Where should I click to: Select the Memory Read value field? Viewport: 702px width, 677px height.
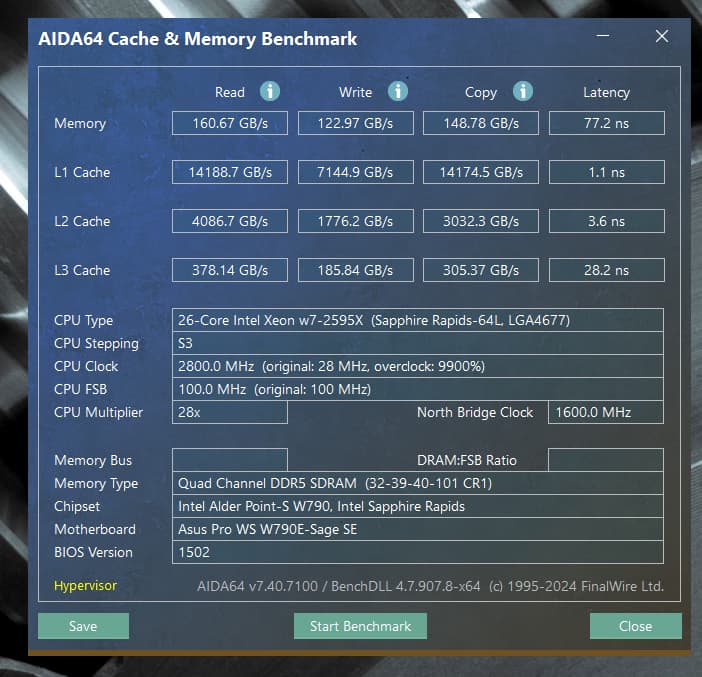tap(230, 123)
